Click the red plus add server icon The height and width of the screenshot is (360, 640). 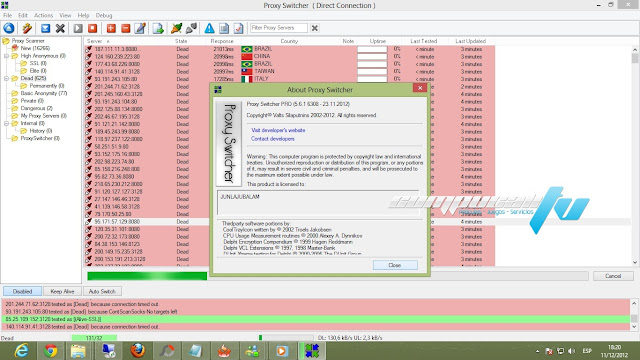pyautogui.click(x=111, y=28)
